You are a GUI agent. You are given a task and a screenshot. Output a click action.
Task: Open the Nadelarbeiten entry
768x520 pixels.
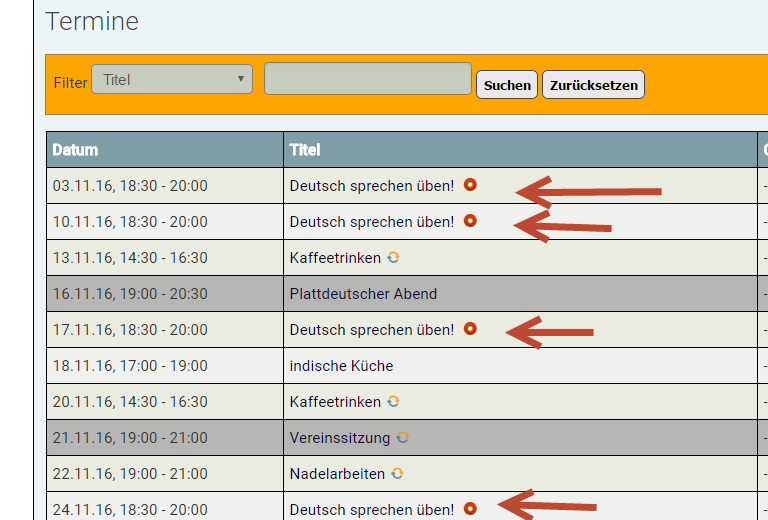337,473
